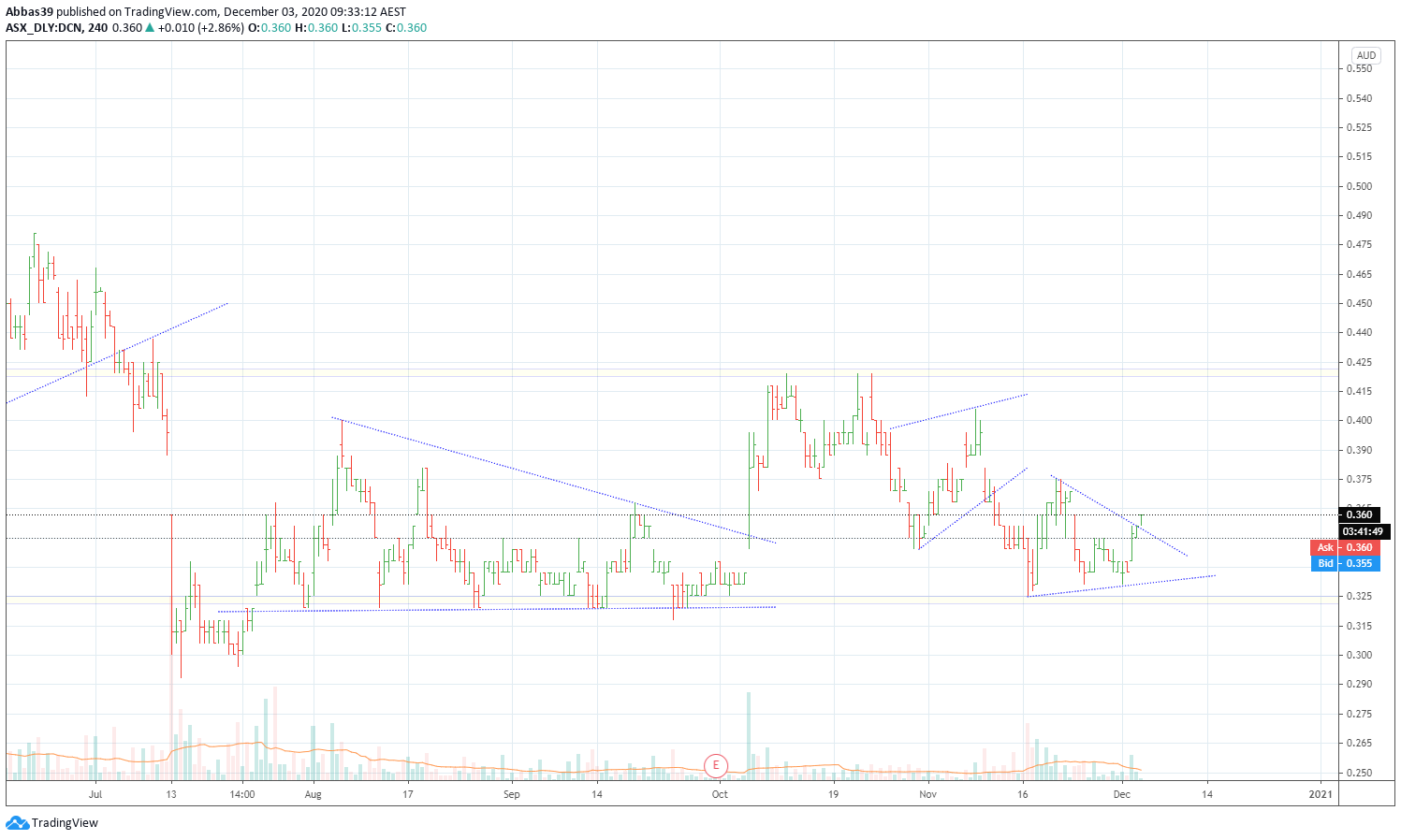Click the +0.010 (+2.86%) change value
Screen dimensions: 1401x840
pos(200,28)
